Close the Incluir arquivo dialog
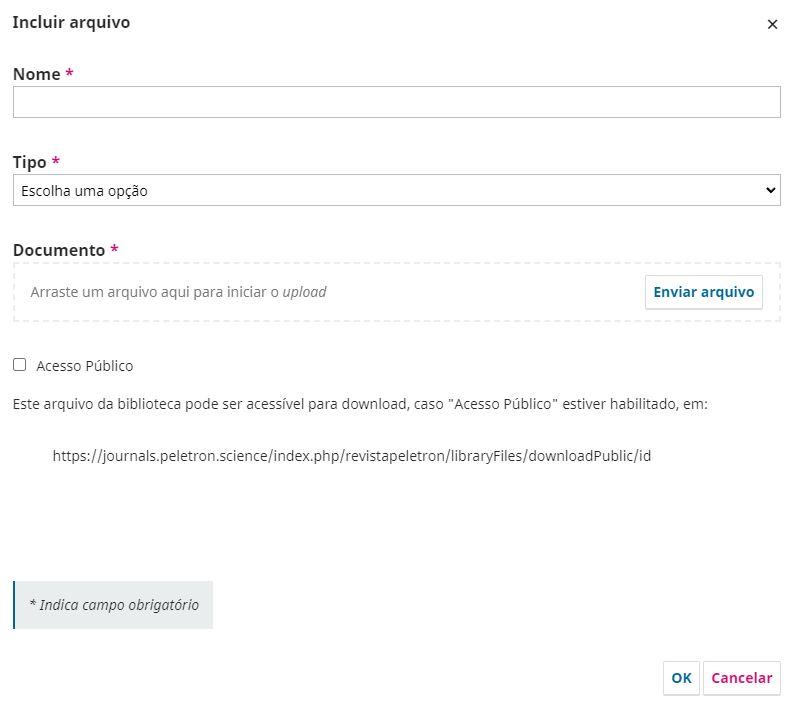 tap(772, 25)
